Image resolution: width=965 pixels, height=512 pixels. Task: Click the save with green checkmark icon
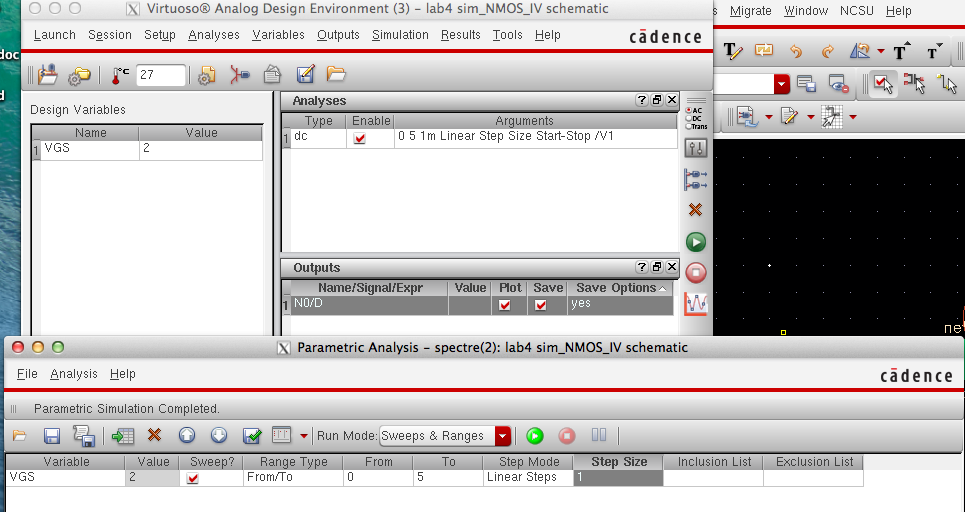coord(252,436)
